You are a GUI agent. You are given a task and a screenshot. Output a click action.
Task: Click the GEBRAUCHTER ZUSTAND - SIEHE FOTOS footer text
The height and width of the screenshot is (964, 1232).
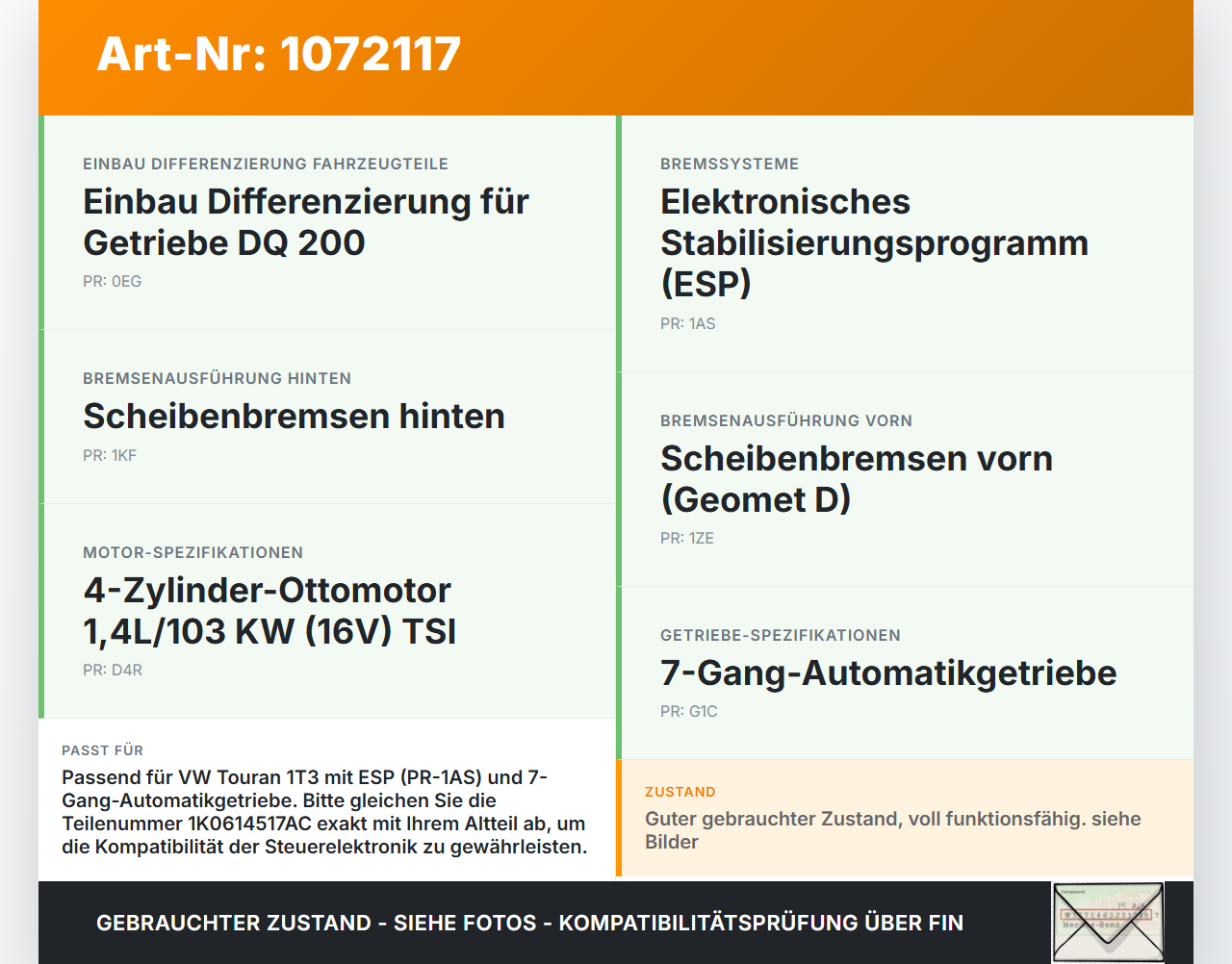click(x=529, y=923)
